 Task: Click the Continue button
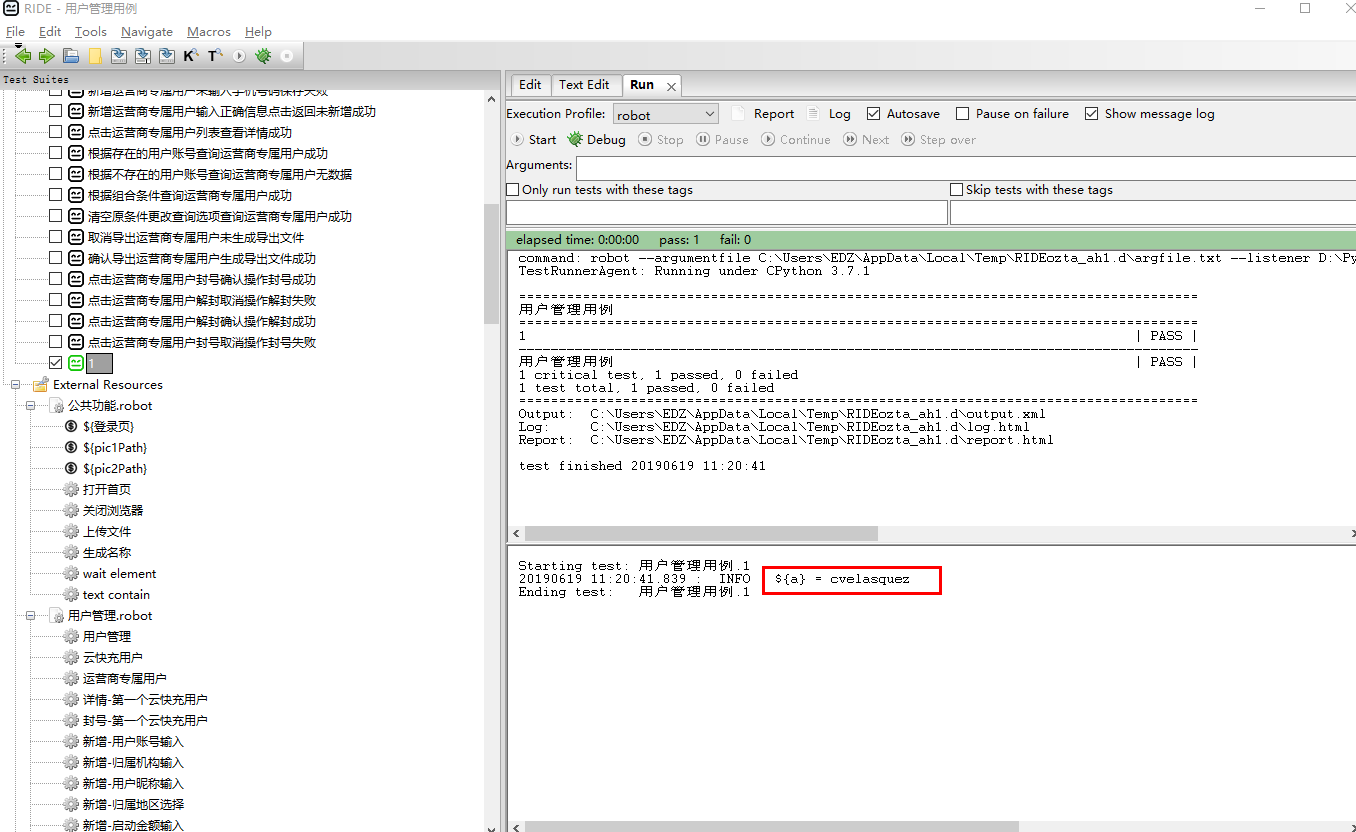(x=796, y=140)
